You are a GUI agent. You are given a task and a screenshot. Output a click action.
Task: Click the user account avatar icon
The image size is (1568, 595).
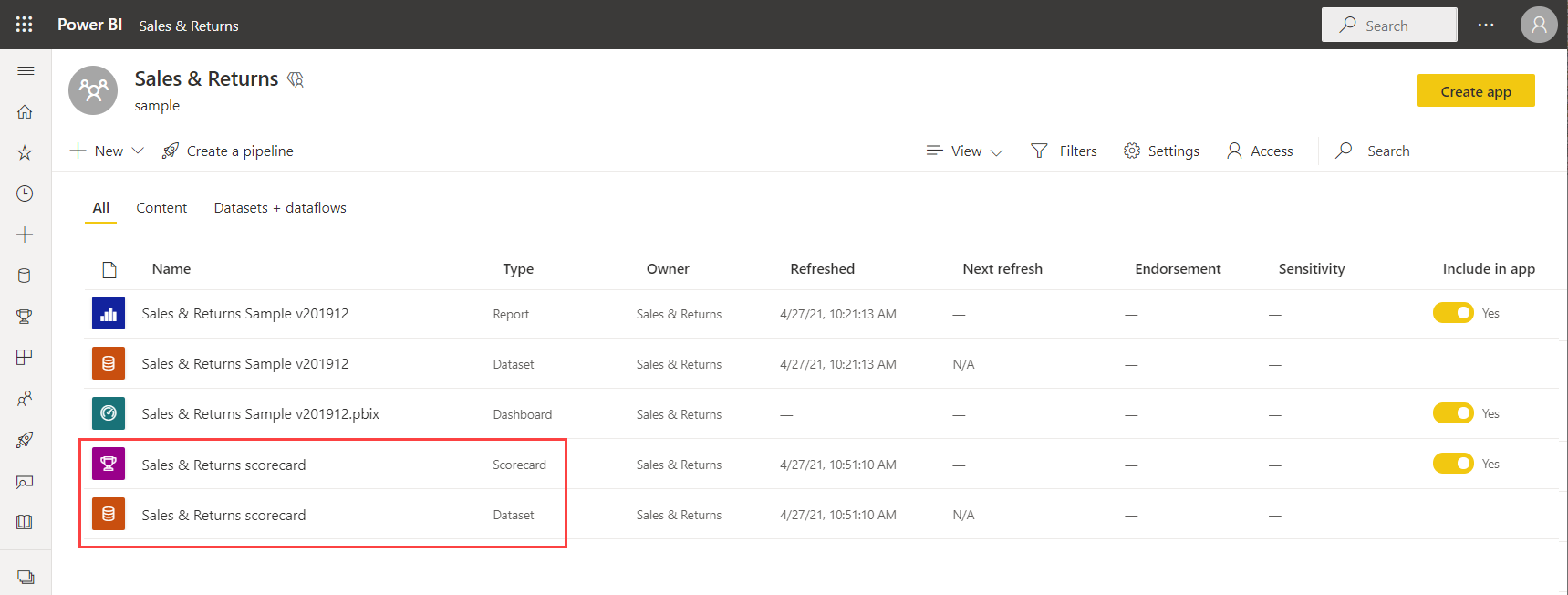(1538, 25)
